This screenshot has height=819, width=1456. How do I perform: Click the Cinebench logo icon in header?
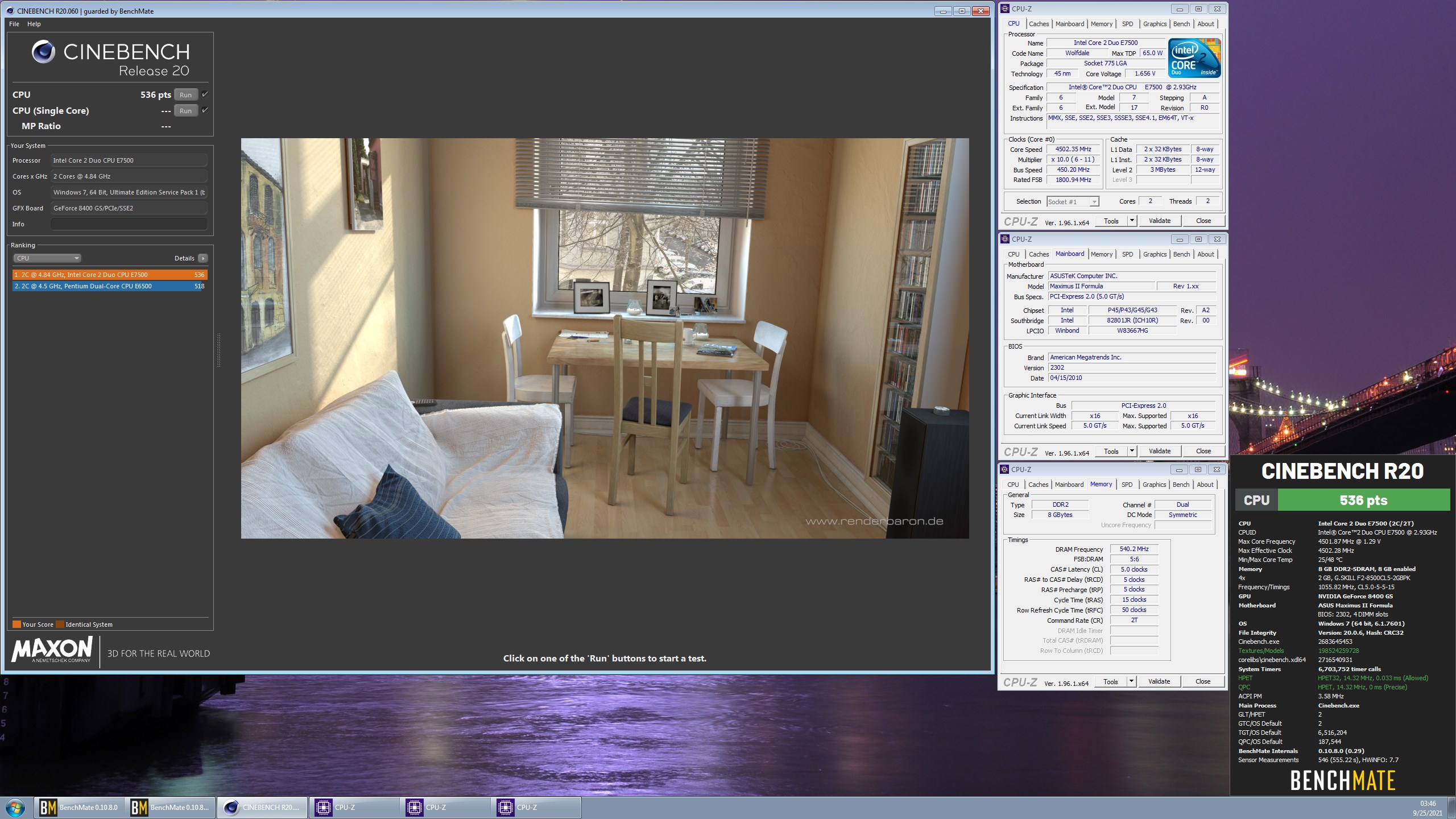[43, 52]
